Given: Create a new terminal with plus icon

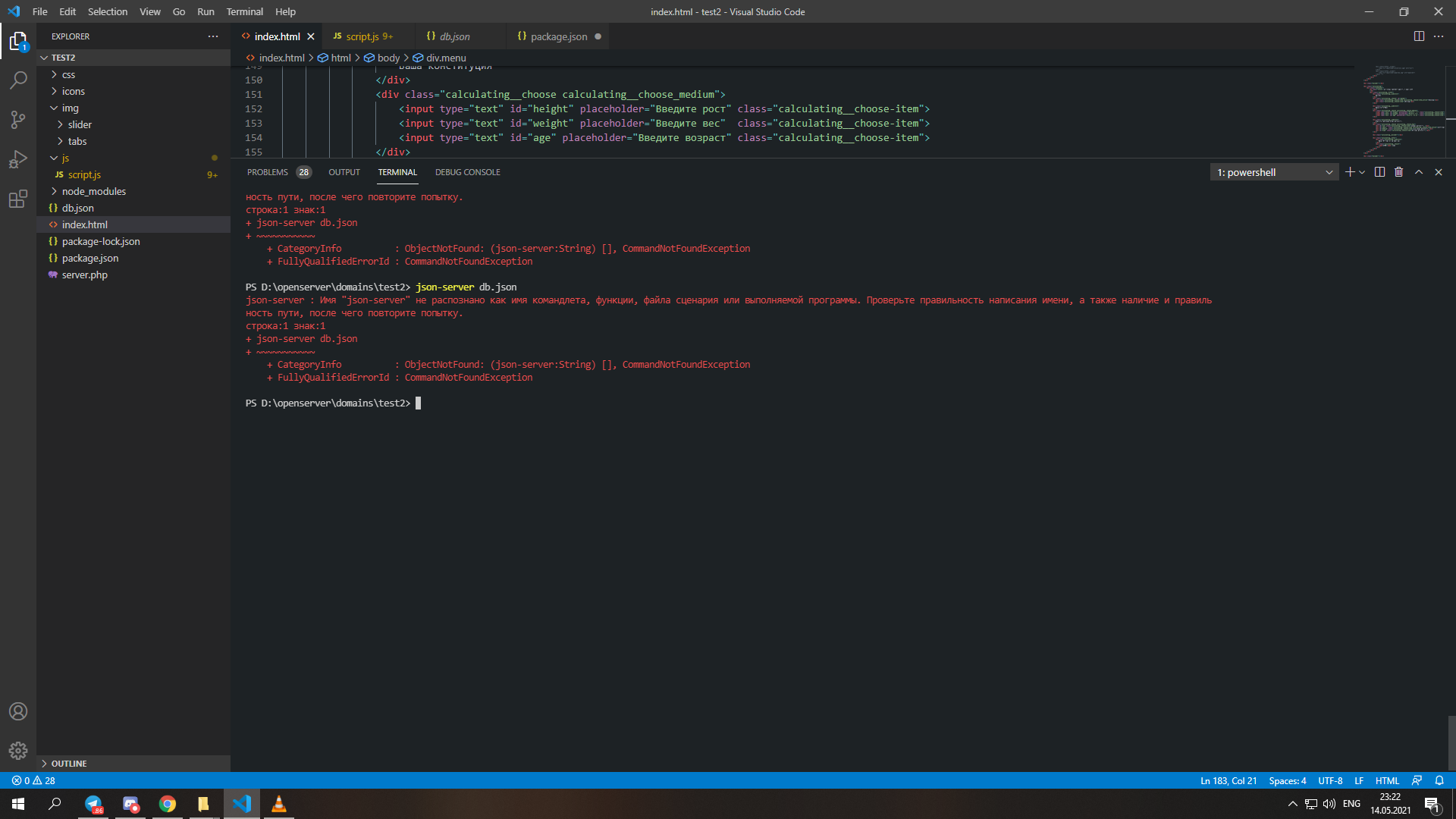Looking at the screenshot, I should [1350, 172].
